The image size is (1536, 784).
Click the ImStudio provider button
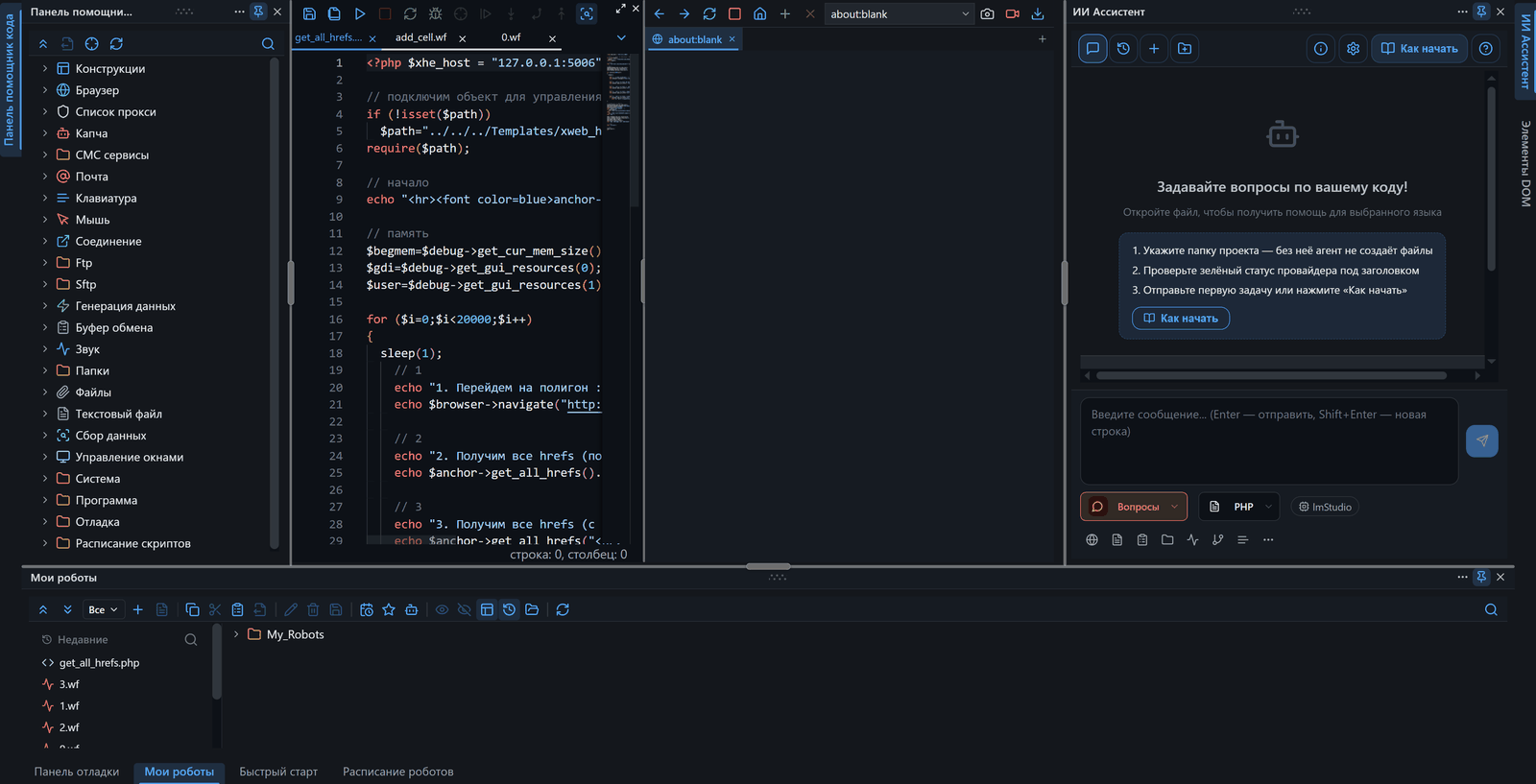1325,507
